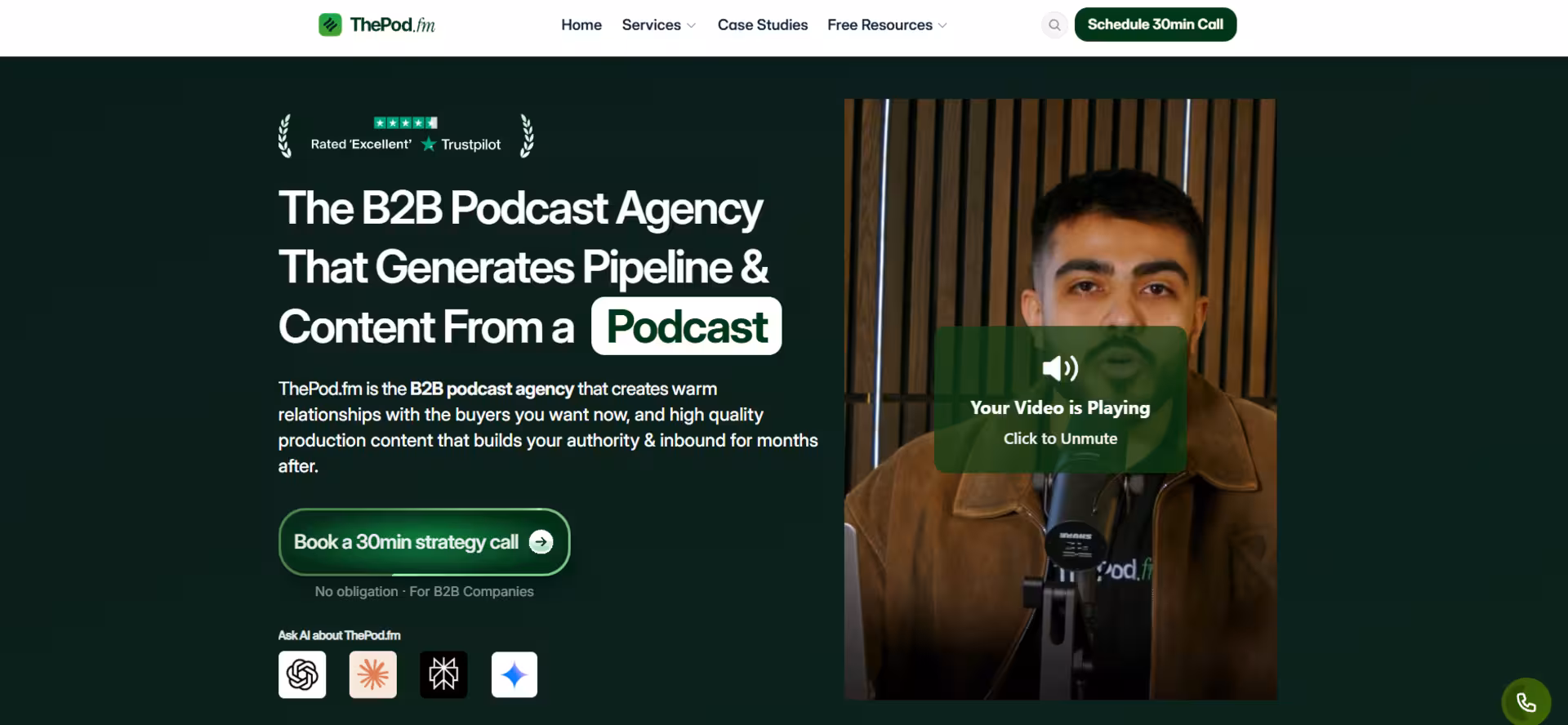Click the ThePod.fm logo
The height and width of the screenshot is (725, 1568).
click(376, 24)
